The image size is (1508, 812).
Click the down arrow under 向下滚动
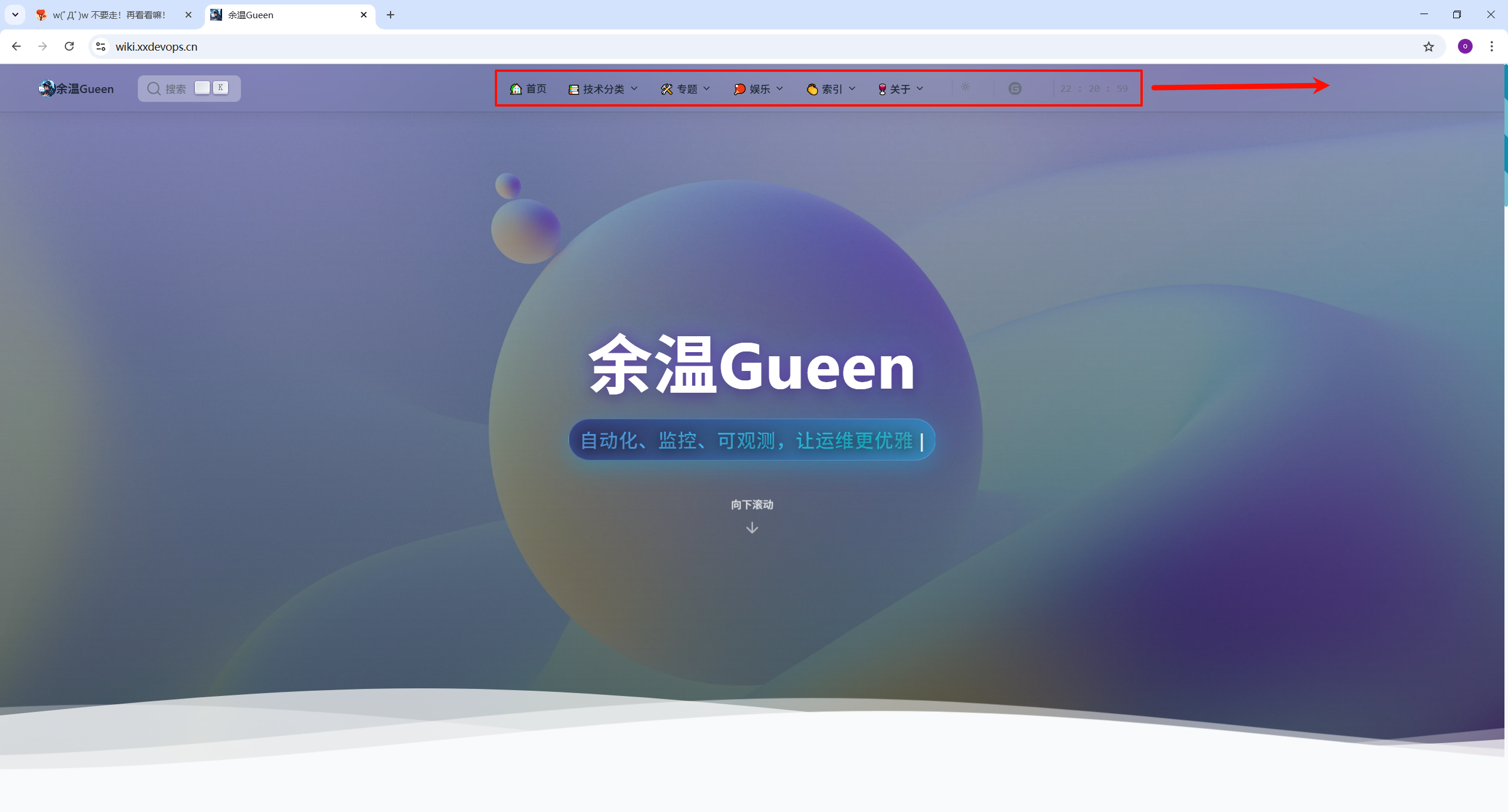(x=752, y=528)
